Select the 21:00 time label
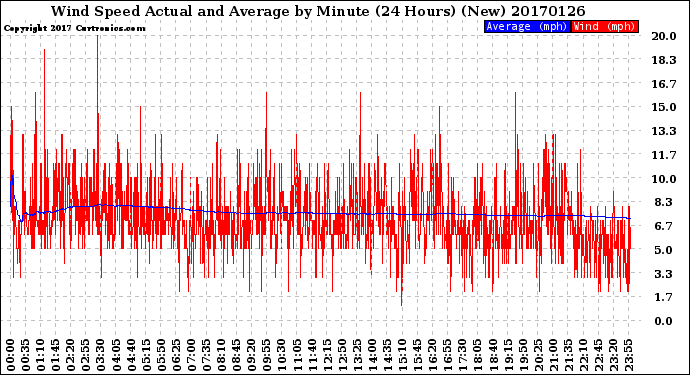Screen dimensions: 690x375 point(552,355)
